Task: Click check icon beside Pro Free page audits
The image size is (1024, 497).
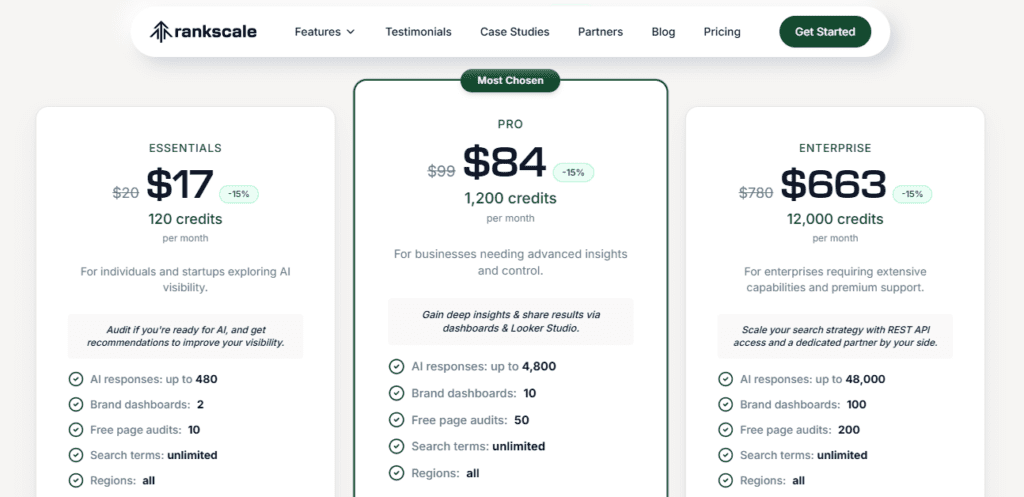Action: pos(394,420)
